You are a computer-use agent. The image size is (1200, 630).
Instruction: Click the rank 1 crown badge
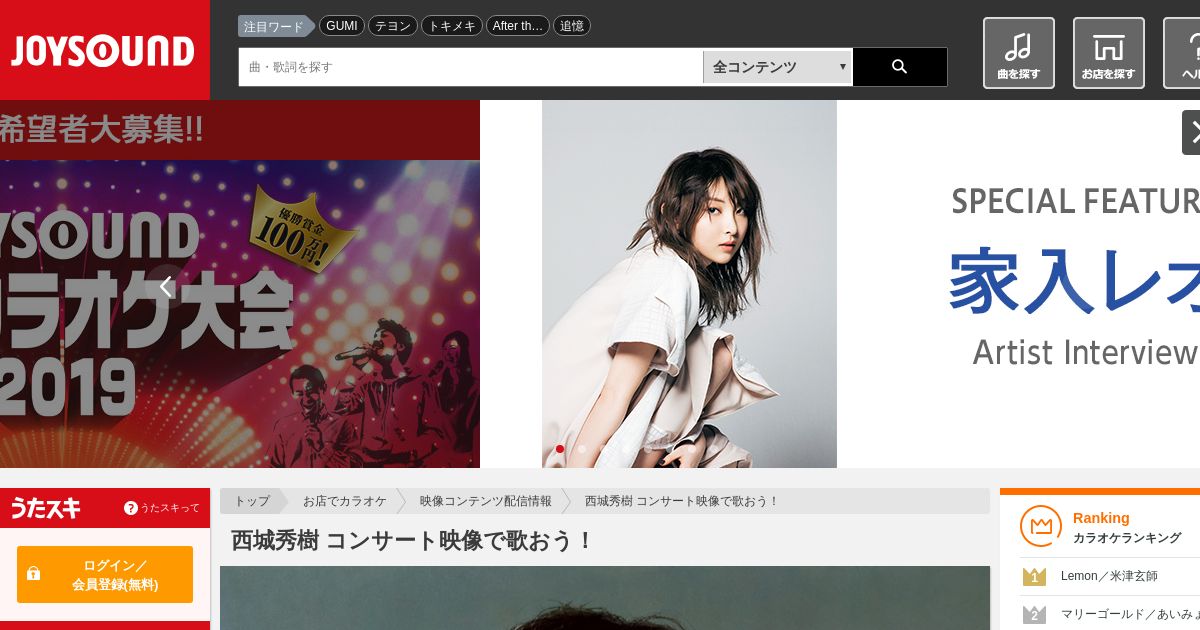tap(1034, 577)
